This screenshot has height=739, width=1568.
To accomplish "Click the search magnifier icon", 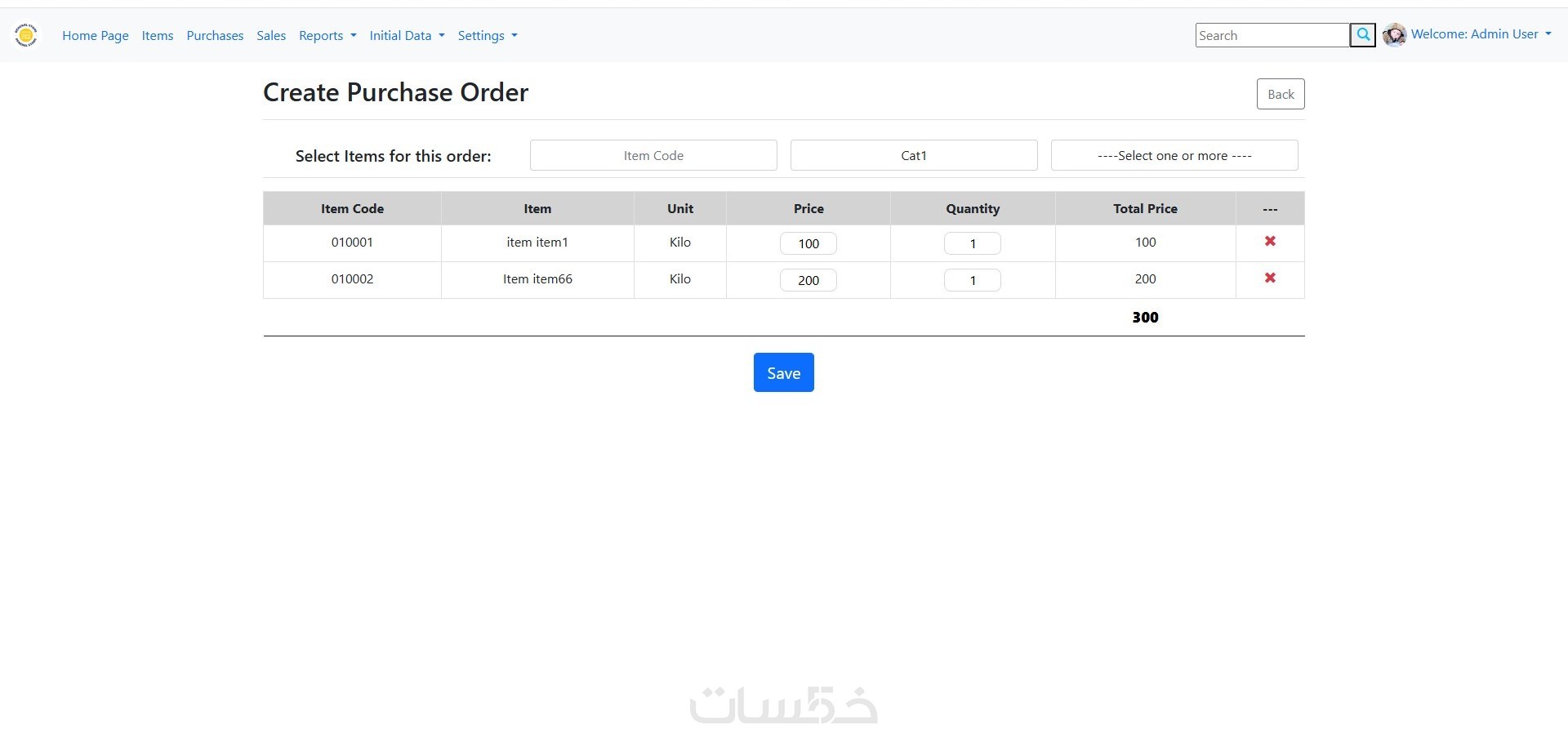I will (x=1362, y=35).
